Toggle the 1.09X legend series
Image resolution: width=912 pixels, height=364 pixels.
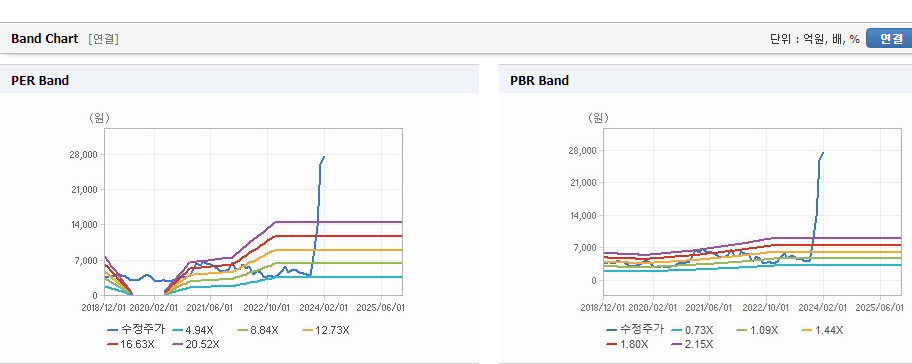[756, 330]
